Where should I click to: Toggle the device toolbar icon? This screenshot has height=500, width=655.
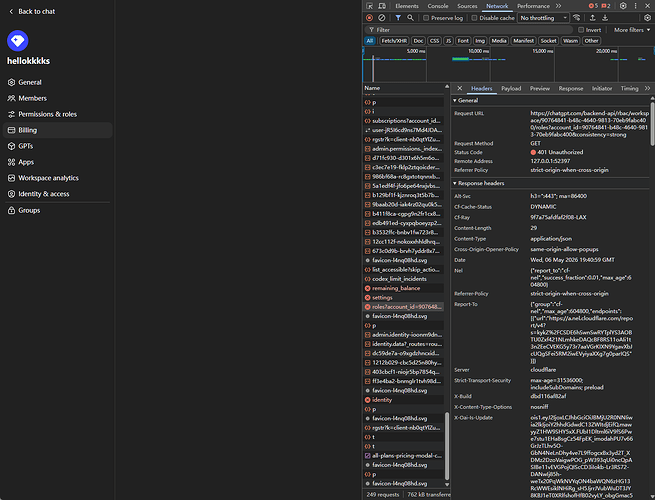(x=382, y=6)
